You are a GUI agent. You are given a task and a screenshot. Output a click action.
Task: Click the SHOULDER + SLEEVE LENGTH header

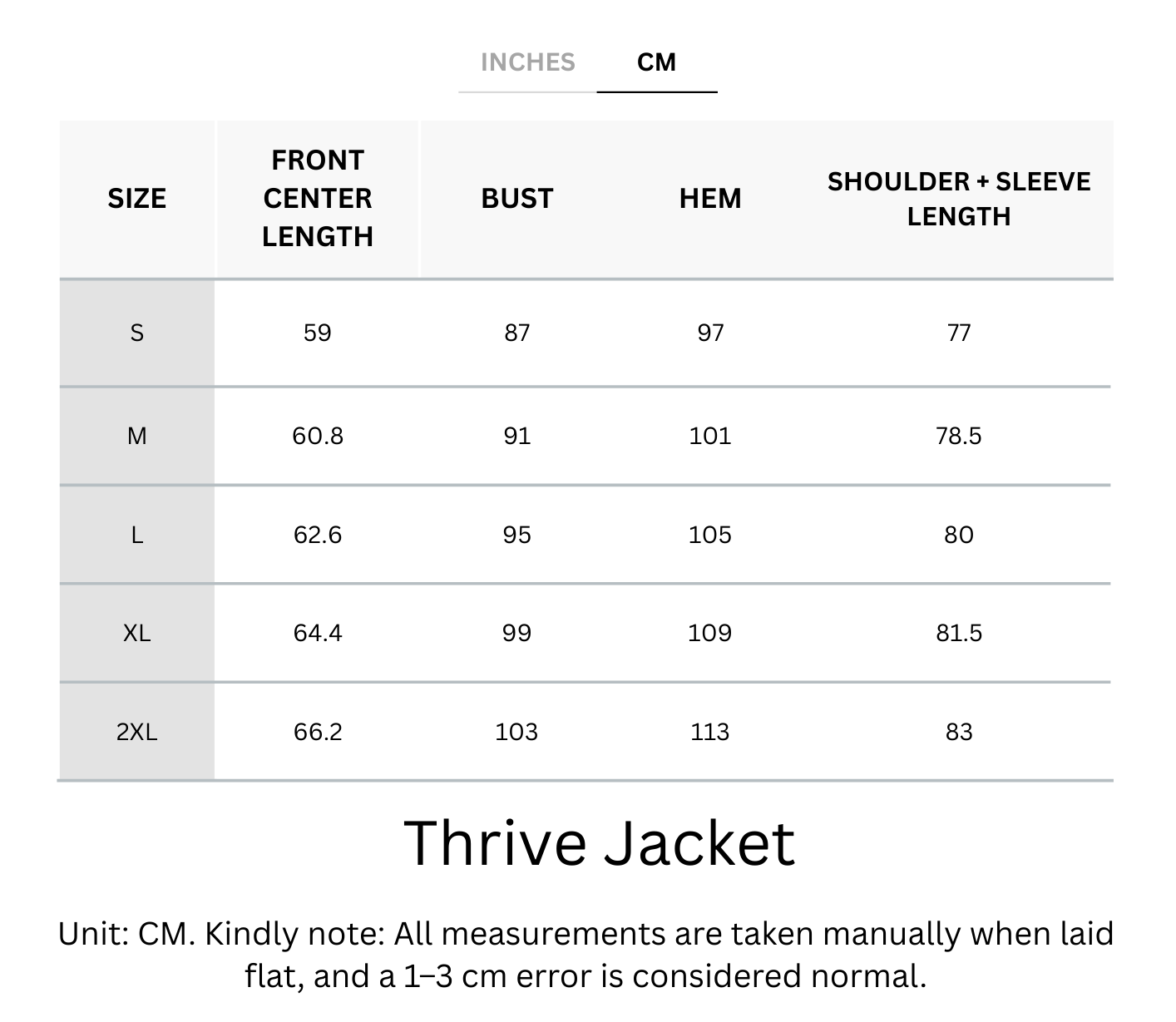click(x=959, y=199)
